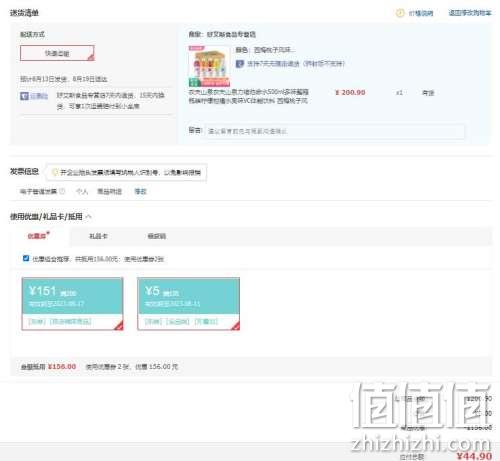Click the electronic invoice help icon
Screen dimensions: 500x461
(x=62, y=191)
